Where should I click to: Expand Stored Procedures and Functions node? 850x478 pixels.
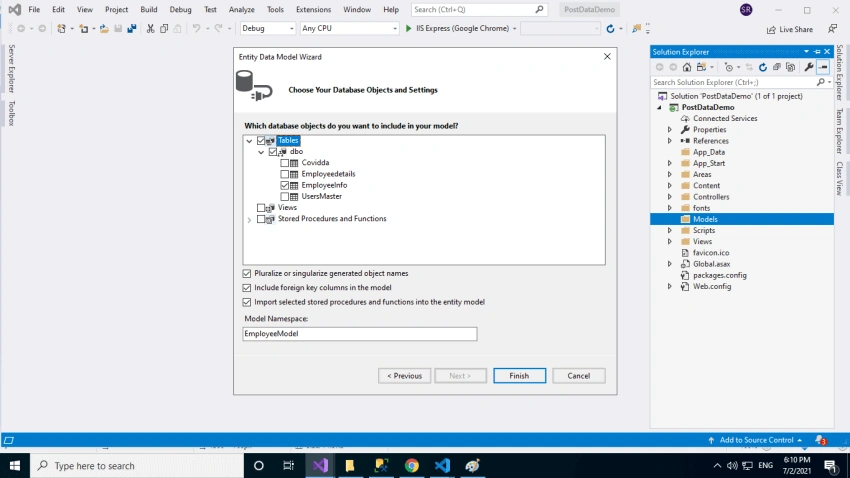point(249,219)
